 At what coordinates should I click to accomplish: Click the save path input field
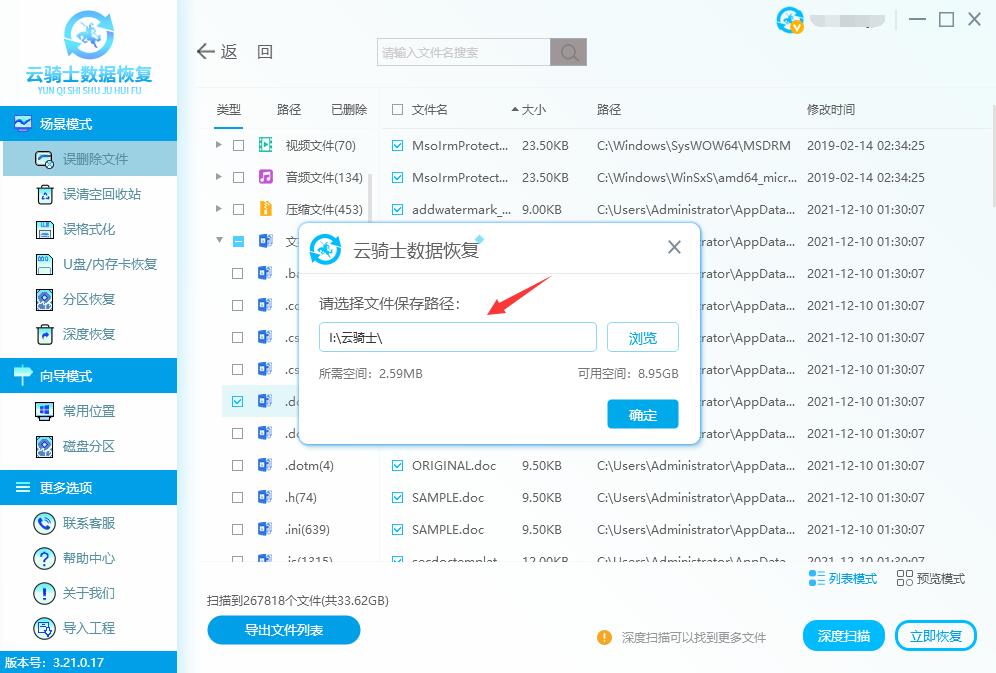coord(457,337)
